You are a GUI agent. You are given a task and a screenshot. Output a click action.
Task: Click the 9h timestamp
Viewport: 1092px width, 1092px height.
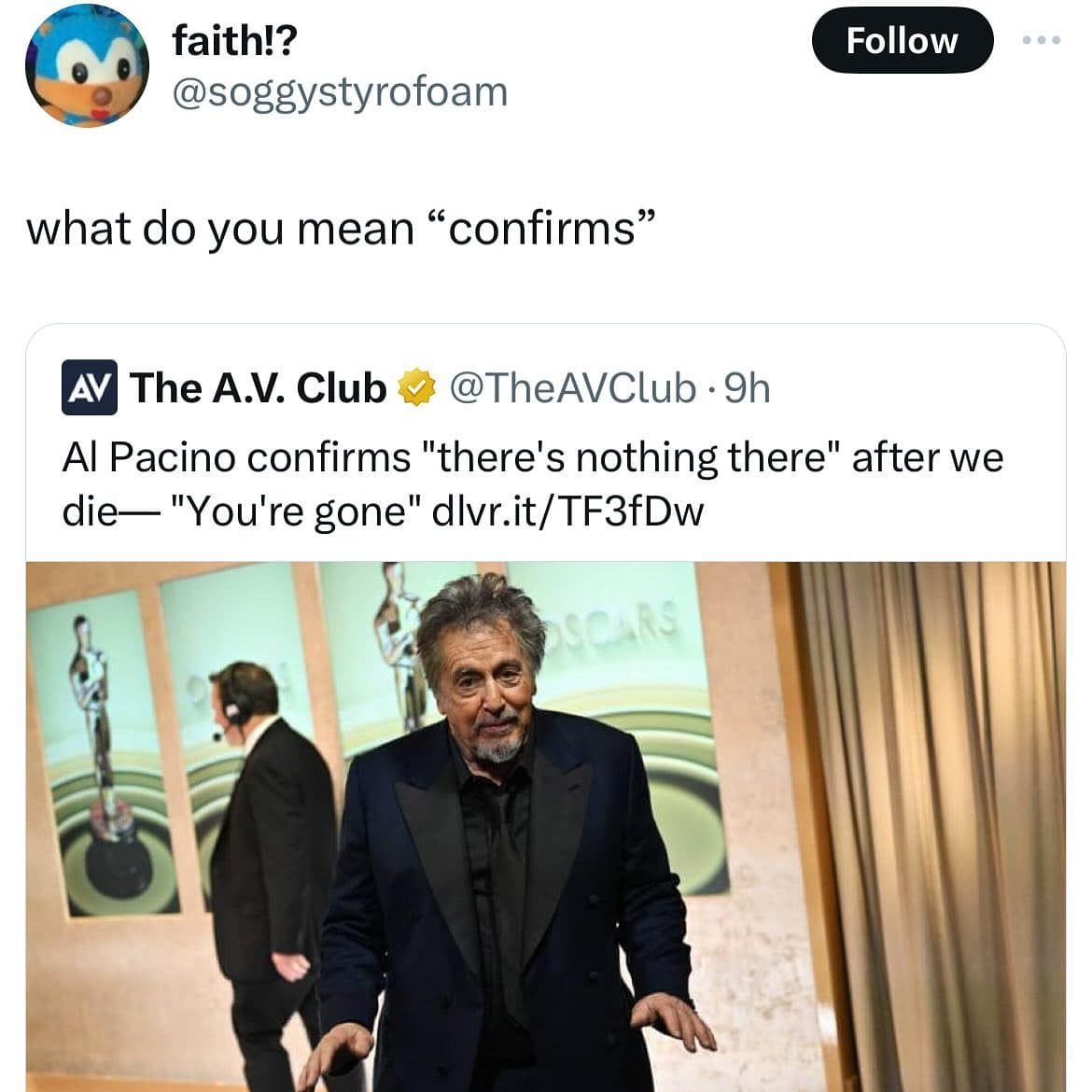click(748, 388)
